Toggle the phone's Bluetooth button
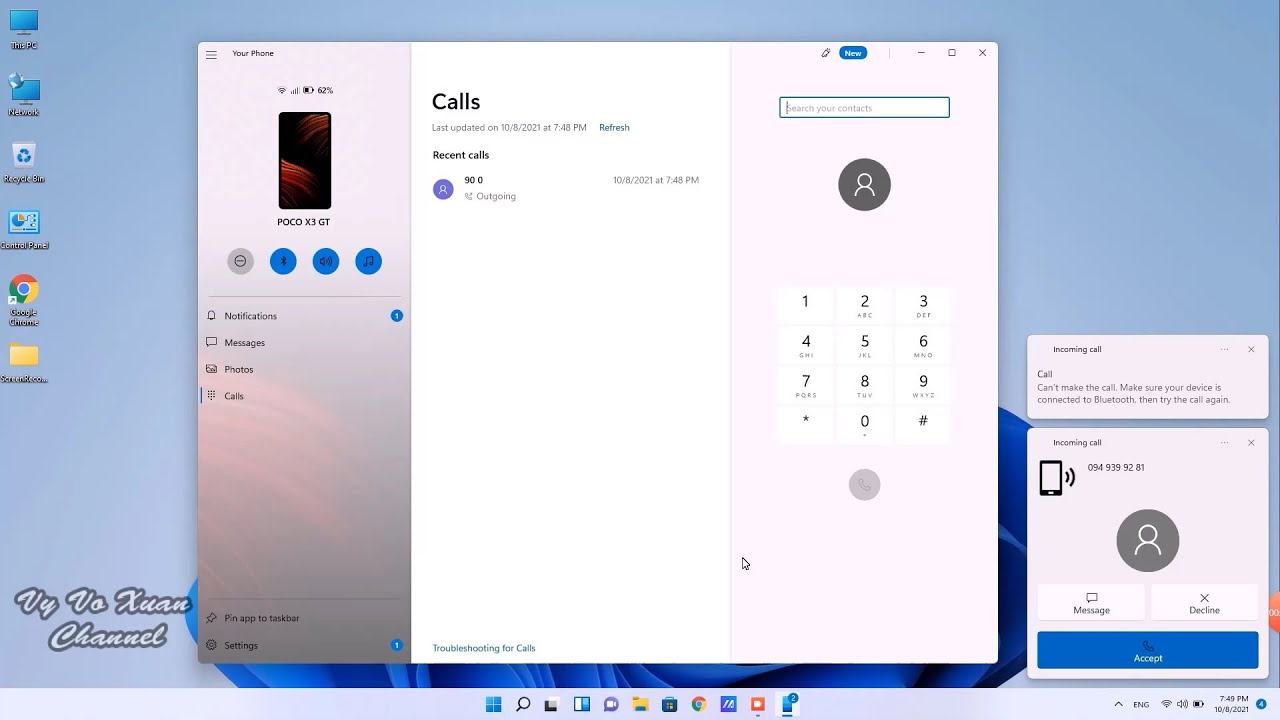Screen dimensions: 1280x720 (283, 261)
